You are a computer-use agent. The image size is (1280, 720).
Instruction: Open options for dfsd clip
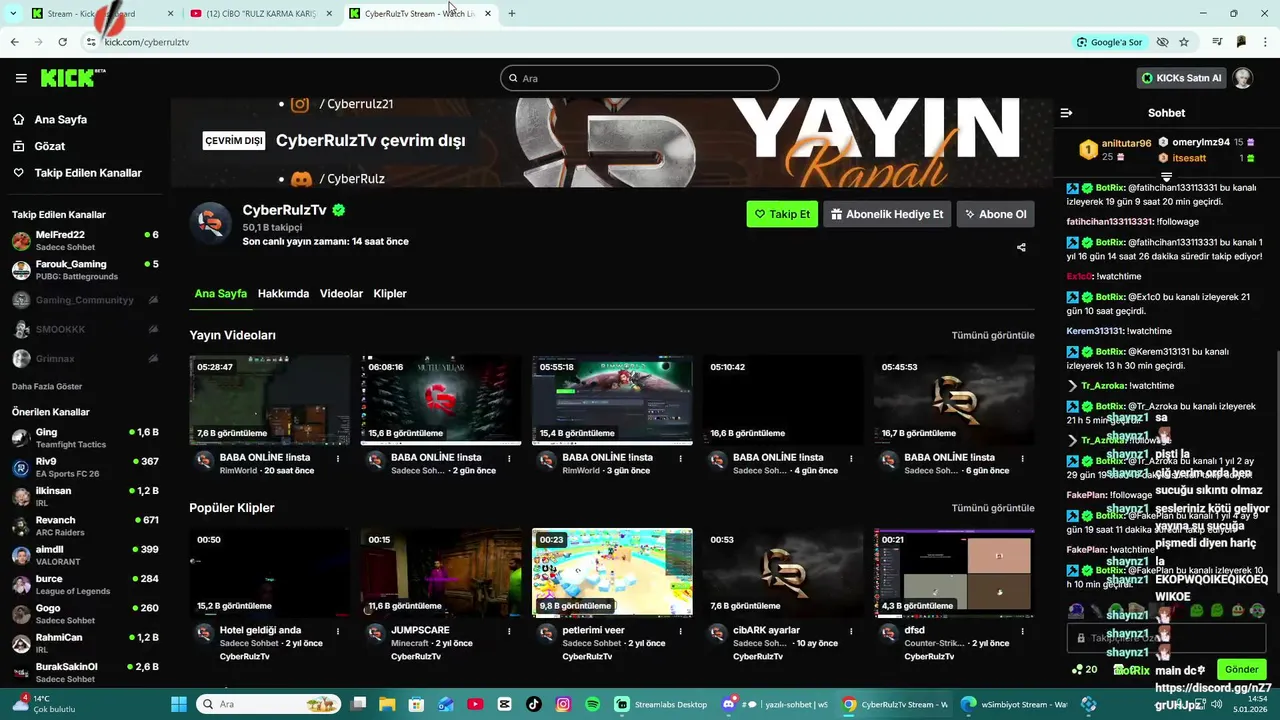pyautogui.click(x=1022, y=632)
